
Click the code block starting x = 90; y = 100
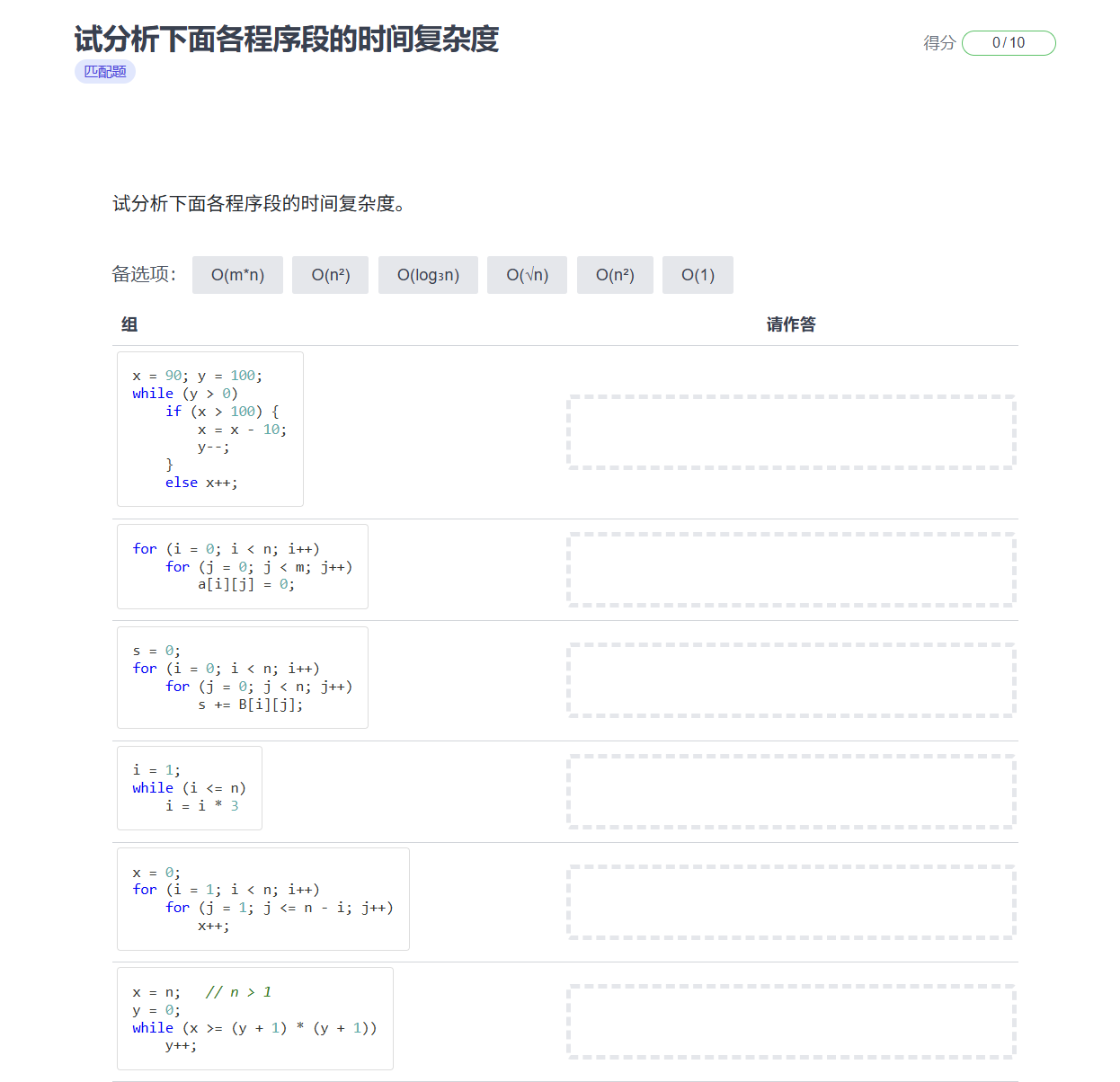[210, 430]
